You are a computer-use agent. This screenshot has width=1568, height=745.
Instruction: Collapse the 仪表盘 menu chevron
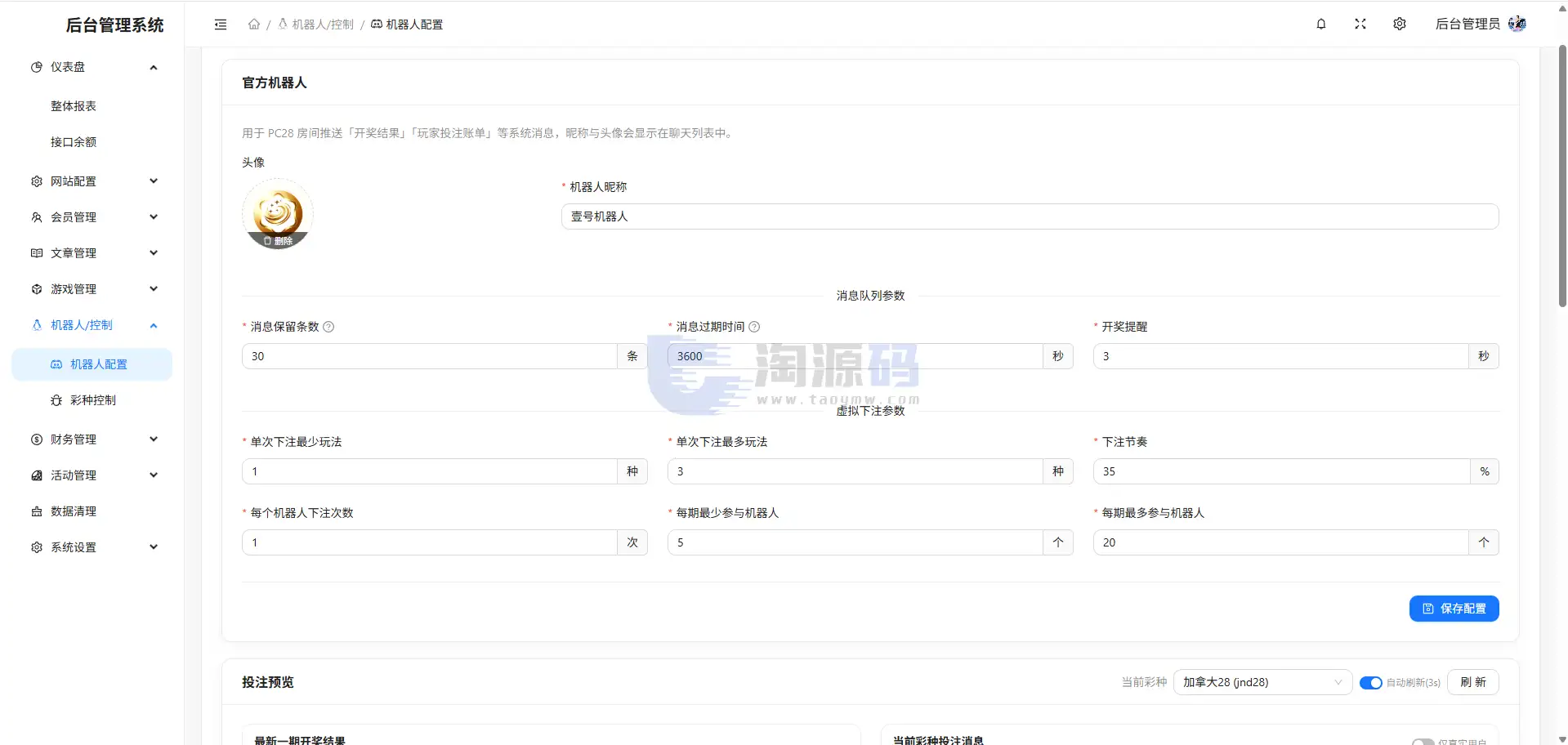(154, 67)
